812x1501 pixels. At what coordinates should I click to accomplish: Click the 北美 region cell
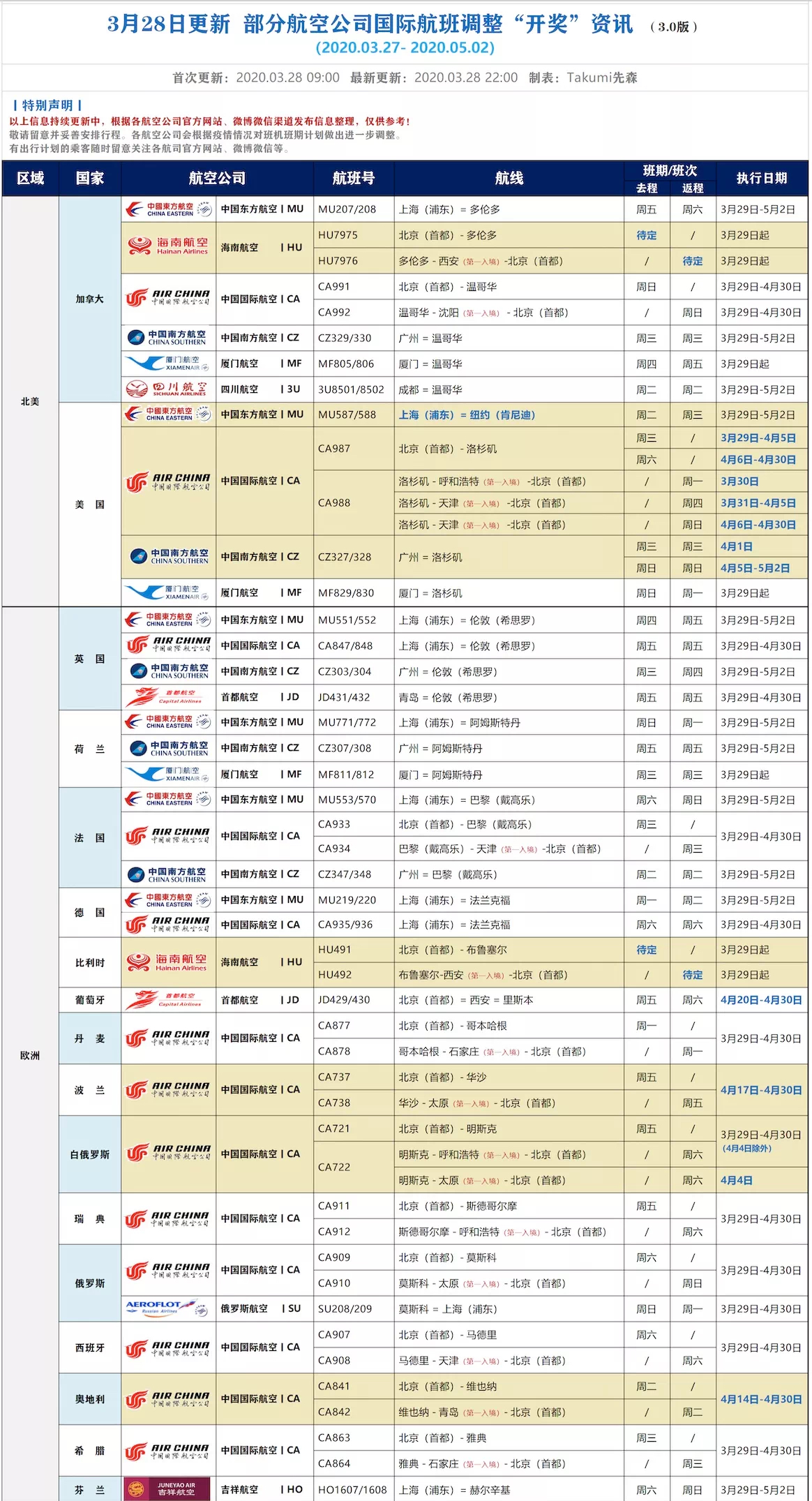(x=30, y=401)
